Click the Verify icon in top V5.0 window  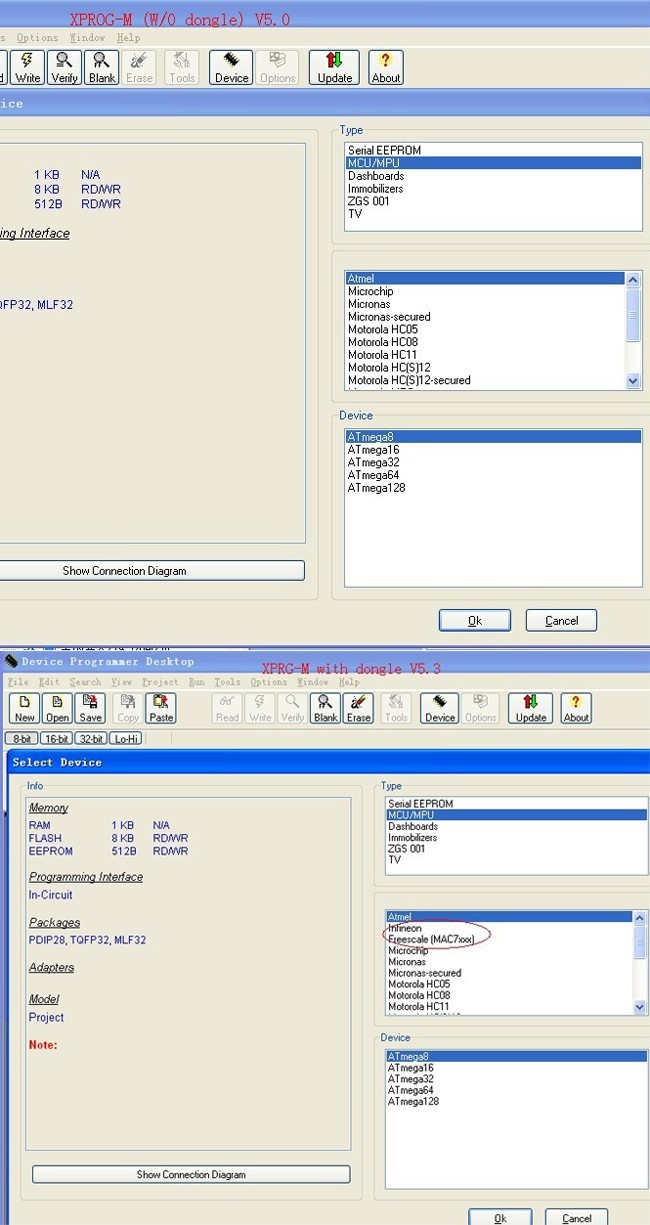[x=65, y=67]
